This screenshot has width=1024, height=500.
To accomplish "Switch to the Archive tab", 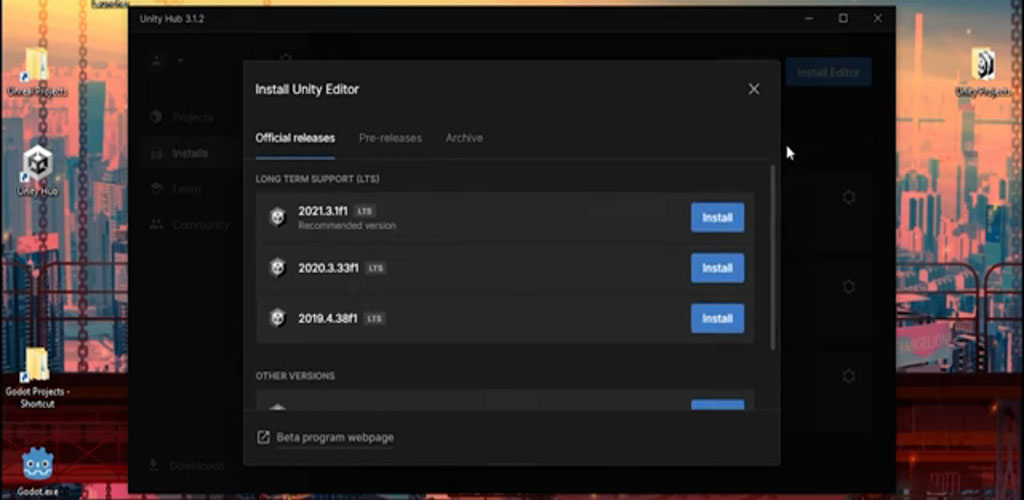I will (x=464, y=138).
